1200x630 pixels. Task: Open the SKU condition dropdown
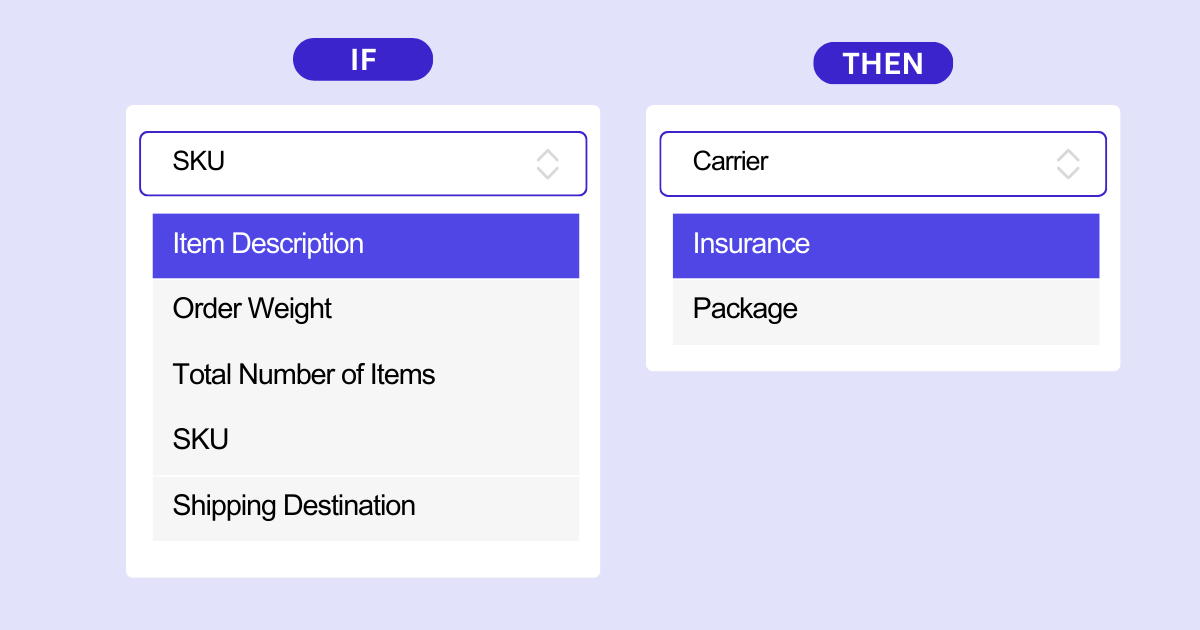coord(363,164)
